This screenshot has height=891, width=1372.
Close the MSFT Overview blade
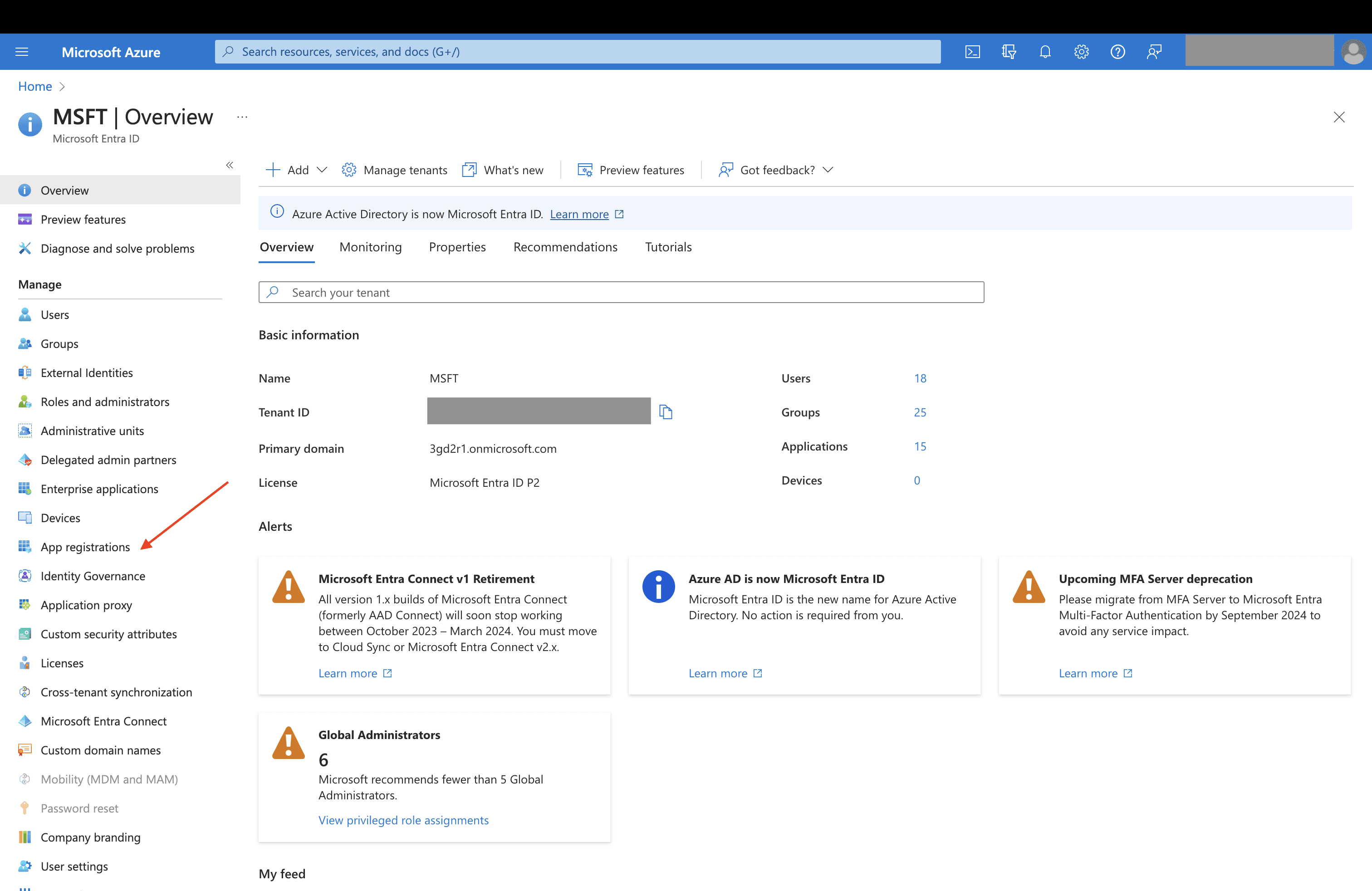1339,117
